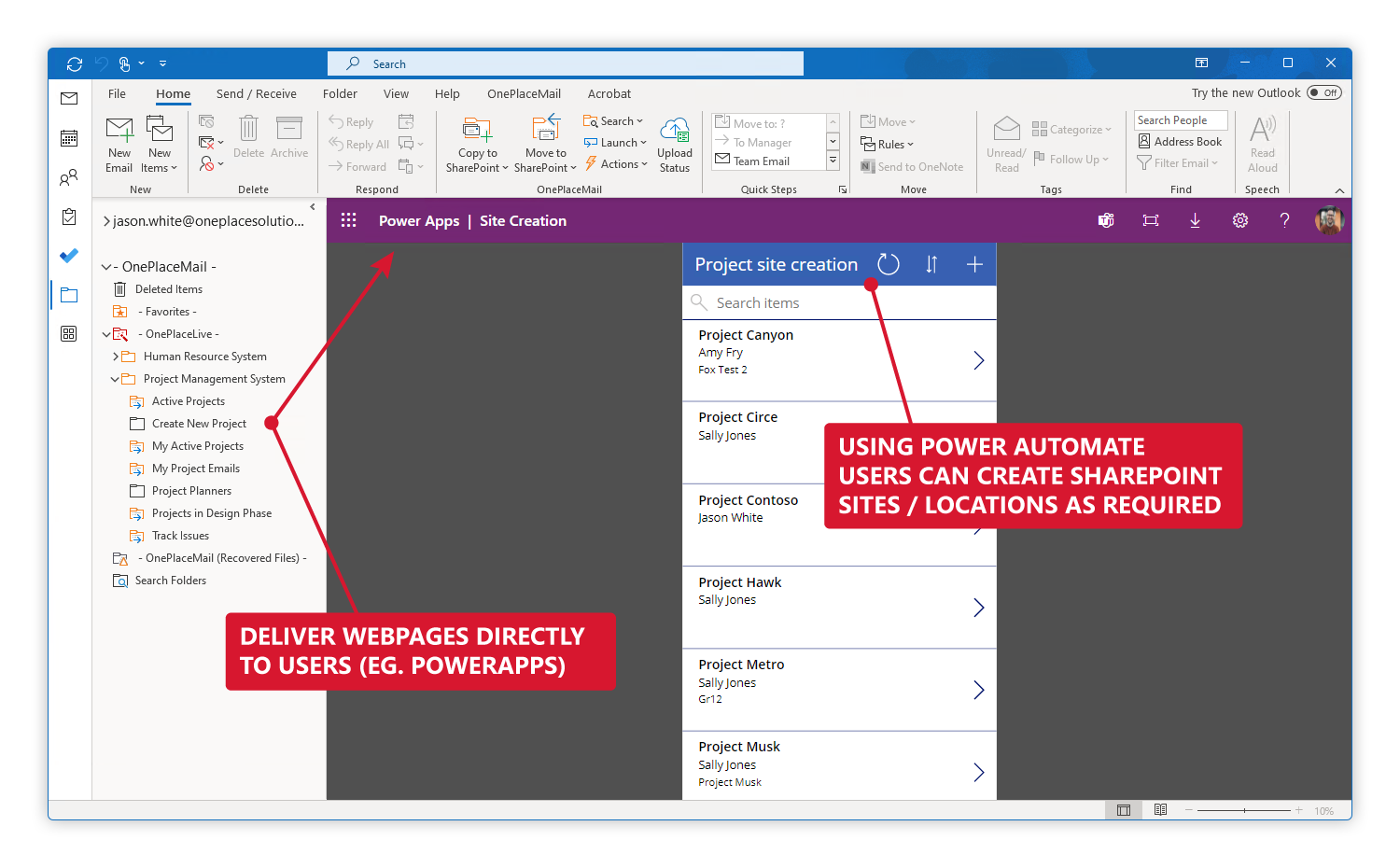Open the Power Apps settings gear
1400x868 pixels.
[x=1240, y=220]
